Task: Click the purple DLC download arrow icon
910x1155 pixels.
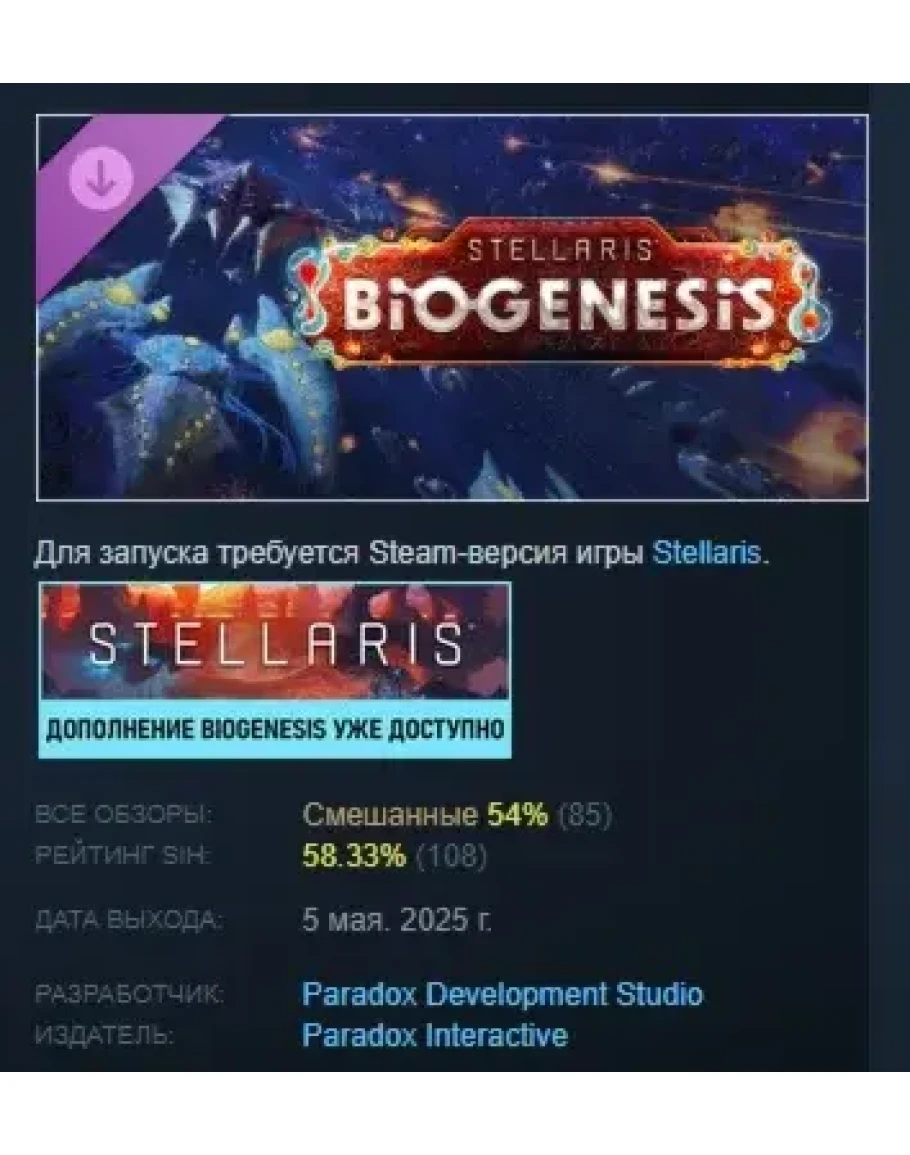Action: coord(100,179)
